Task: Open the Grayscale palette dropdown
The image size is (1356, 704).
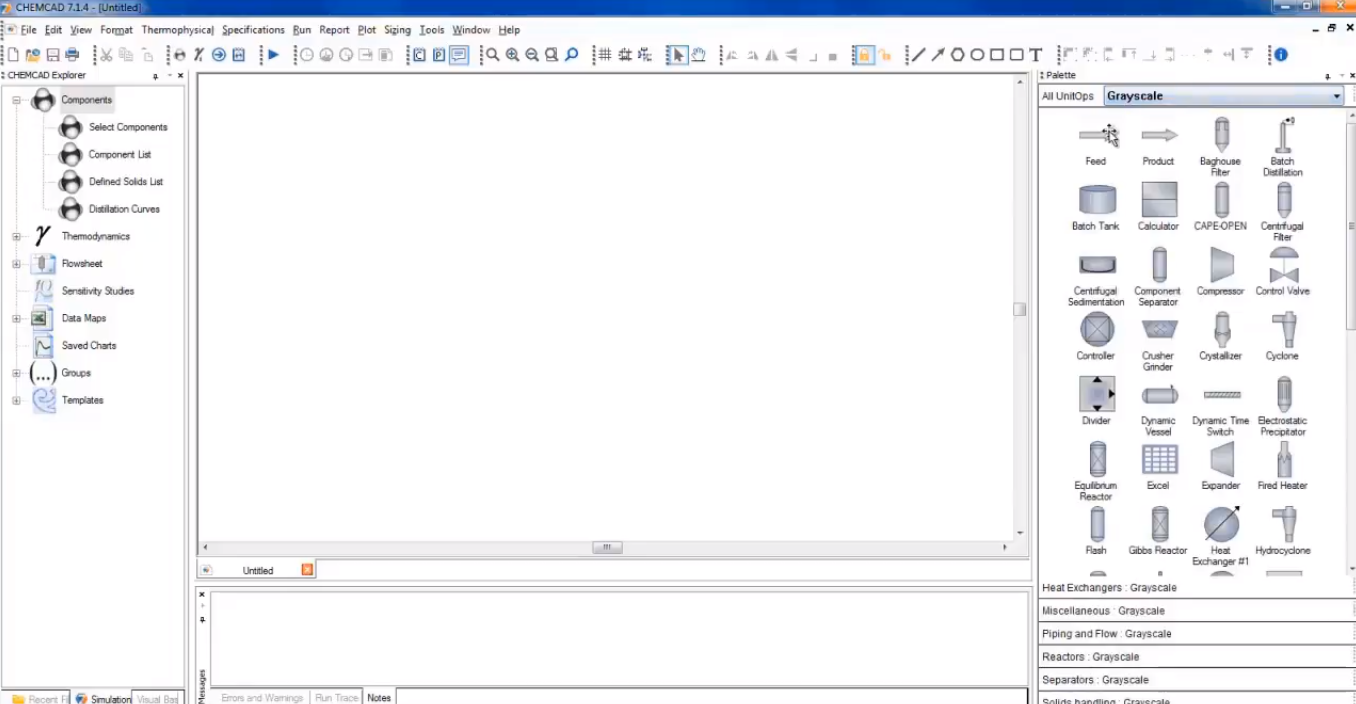Action: click(1337, 96)
